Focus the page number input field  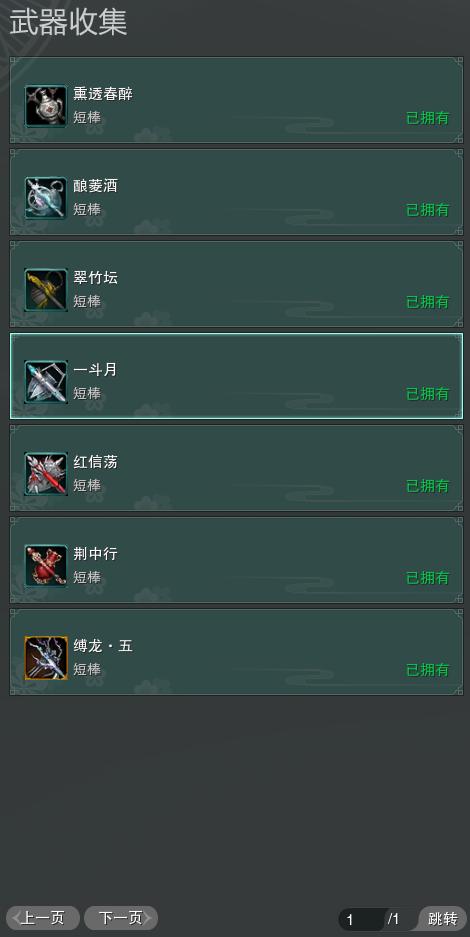[362, 919]
